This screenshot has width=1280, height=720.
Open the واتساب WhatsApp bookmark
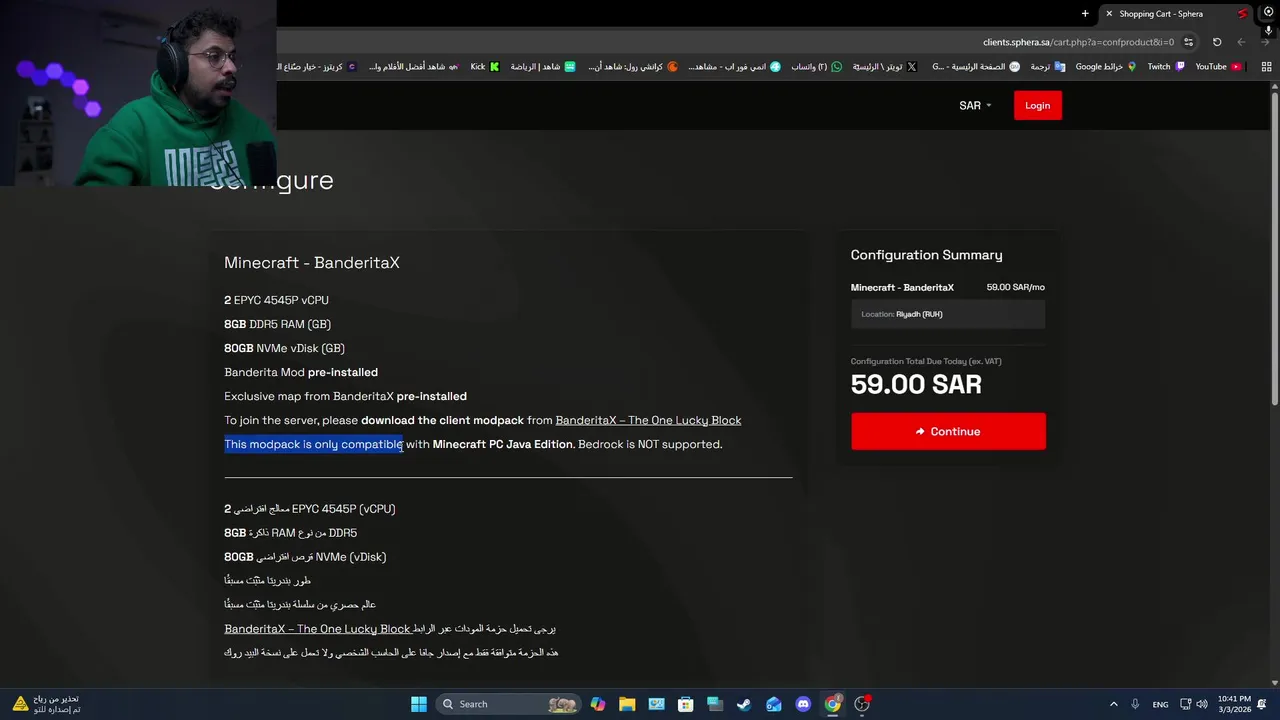[816, 67]
